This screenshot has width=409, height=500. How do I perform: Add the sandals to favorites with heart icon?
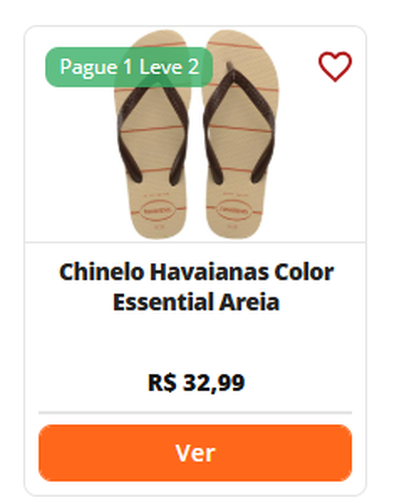coord(335,66)
